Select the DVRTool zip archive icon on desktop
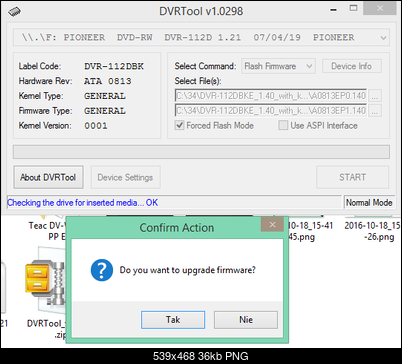Screen dimensions: 402x364 point(45,280)
